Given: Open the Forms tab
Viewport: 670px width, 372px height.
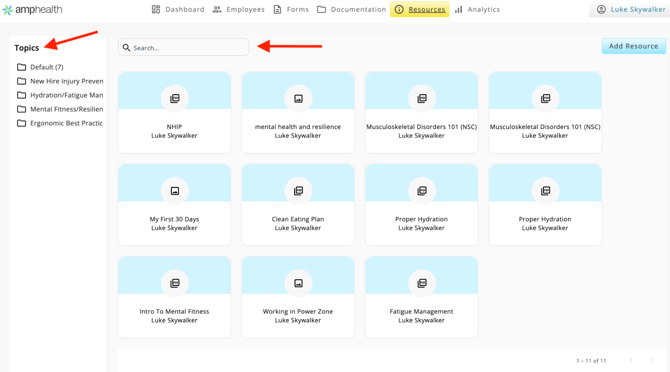Looking at the screenshot, I should [x=291, y=9].
